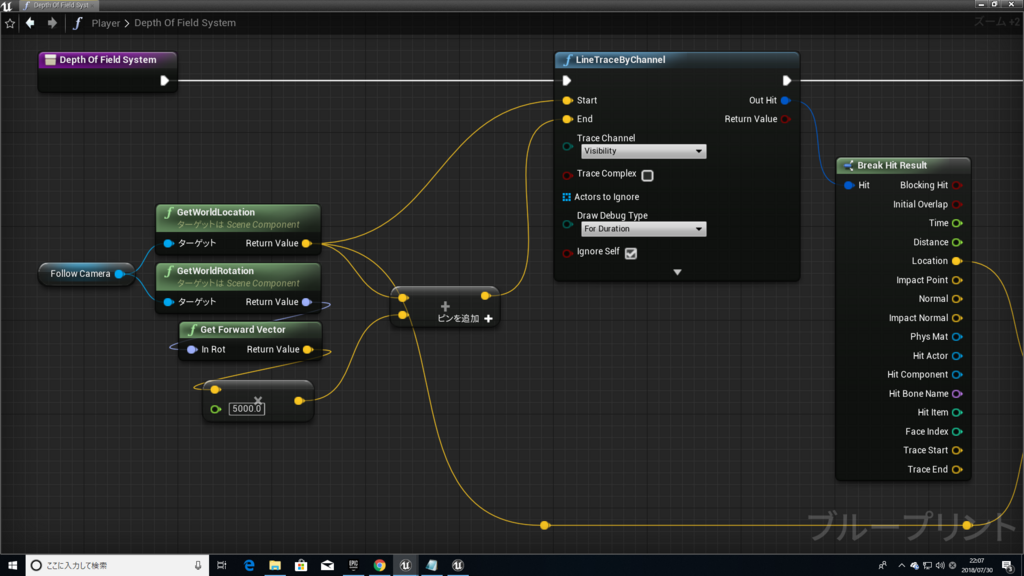Open the Windows Start menu
Image resolution: width=1024 pixels, height=576 pixels.
[12, 566]
